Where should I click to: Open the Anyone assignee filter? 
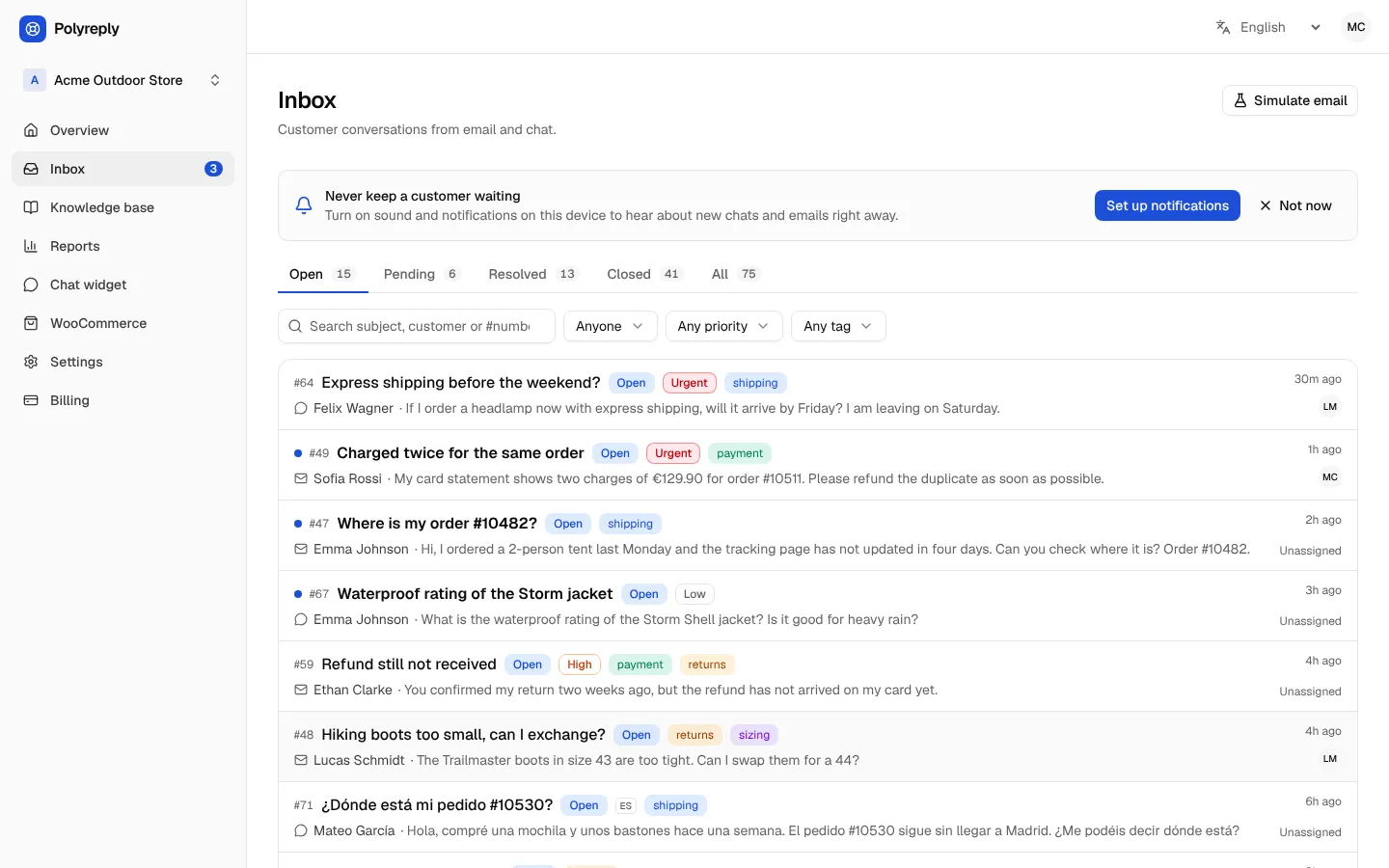[x=610, y=326]
